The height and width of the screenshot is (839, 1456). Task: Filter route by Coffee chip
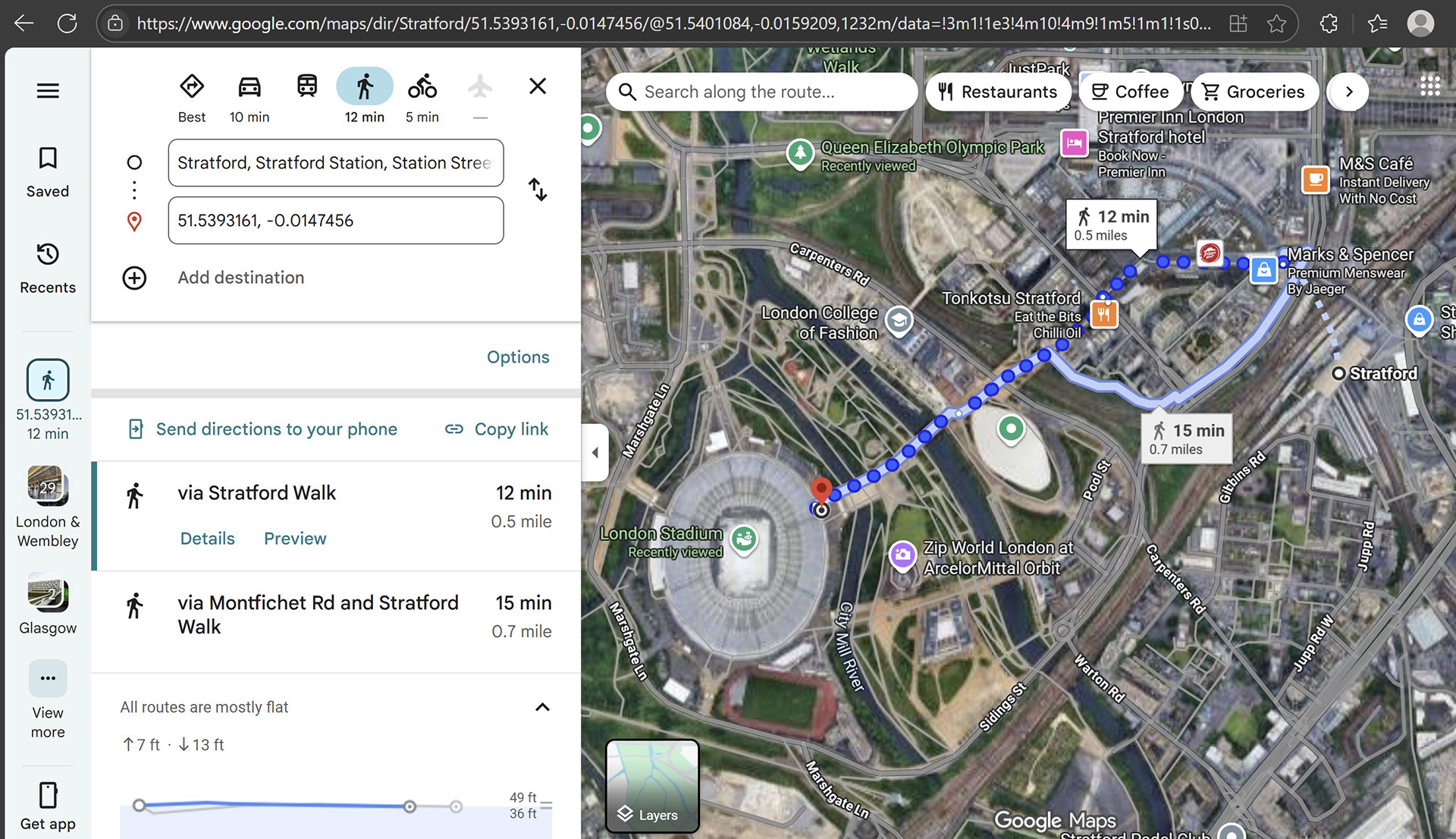[x=1130, y=92]
